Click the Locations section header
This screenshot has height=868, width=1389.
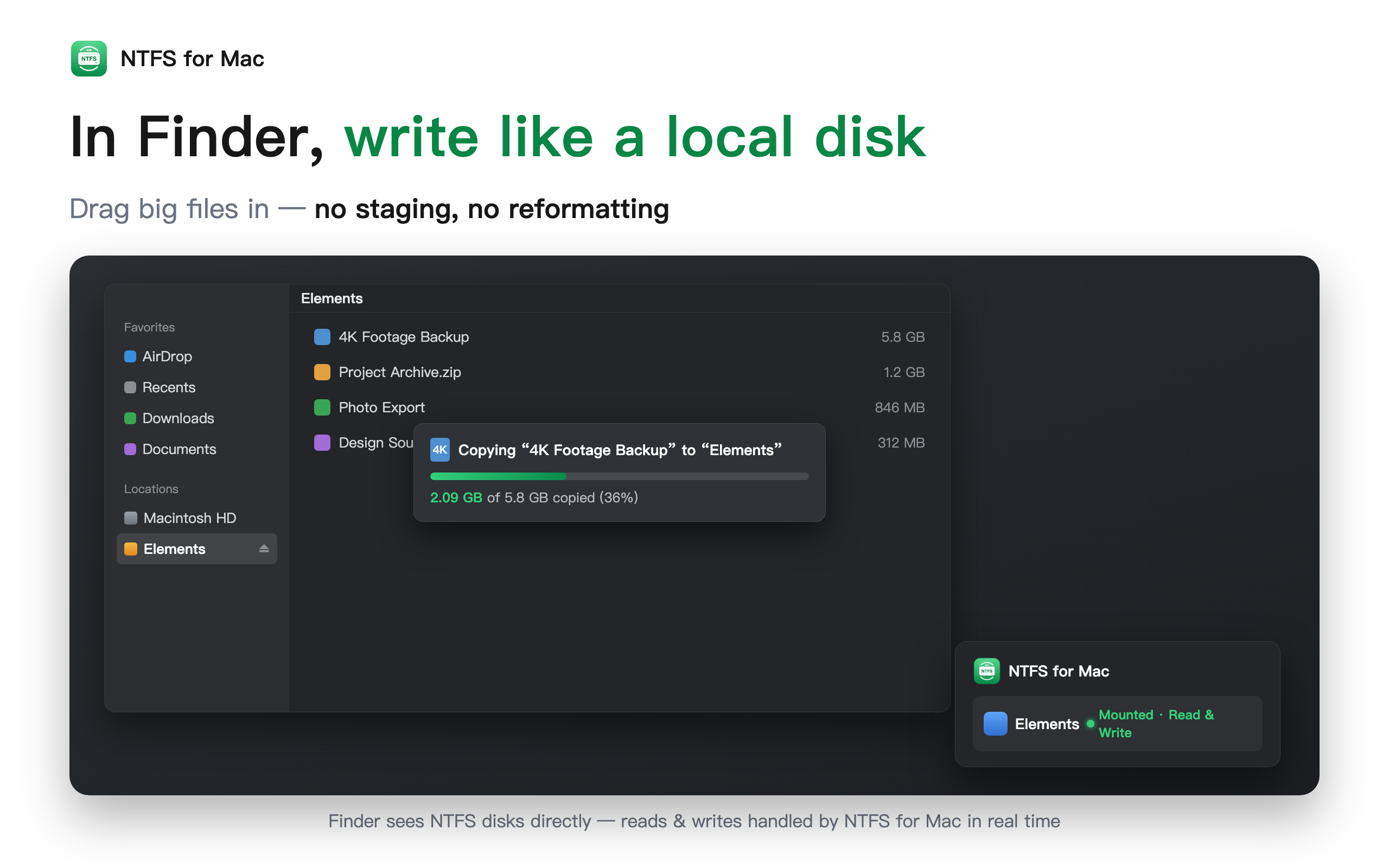[x=151, y=489]
